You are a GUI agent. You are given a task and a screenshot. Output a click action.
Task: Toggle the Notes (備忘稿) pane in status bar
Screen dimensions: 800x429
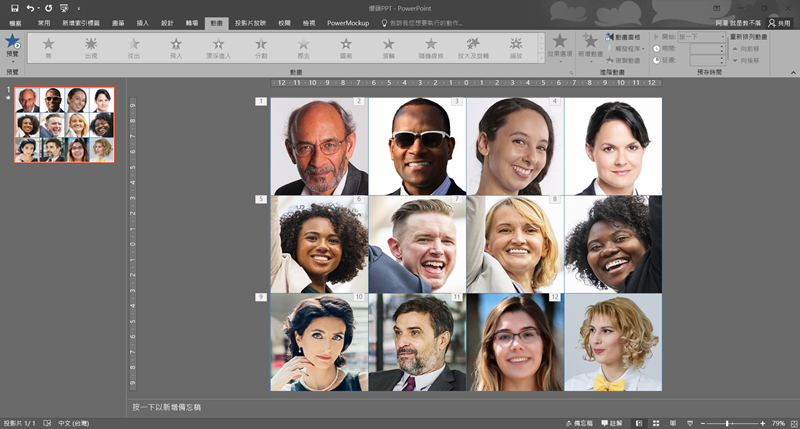[x=579, y=423]
